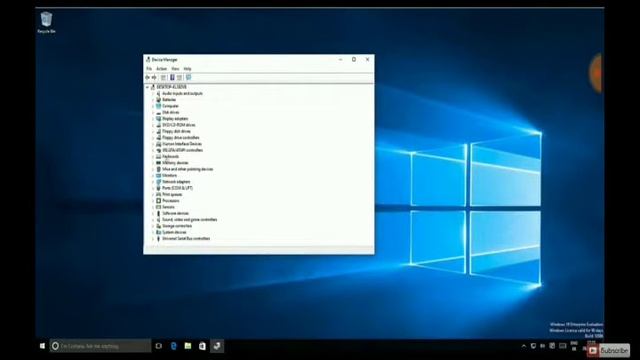The width and height of the screenshot is (640, 360).
Task: Select the 'Keyboards' label
Action: click(171, 157)
